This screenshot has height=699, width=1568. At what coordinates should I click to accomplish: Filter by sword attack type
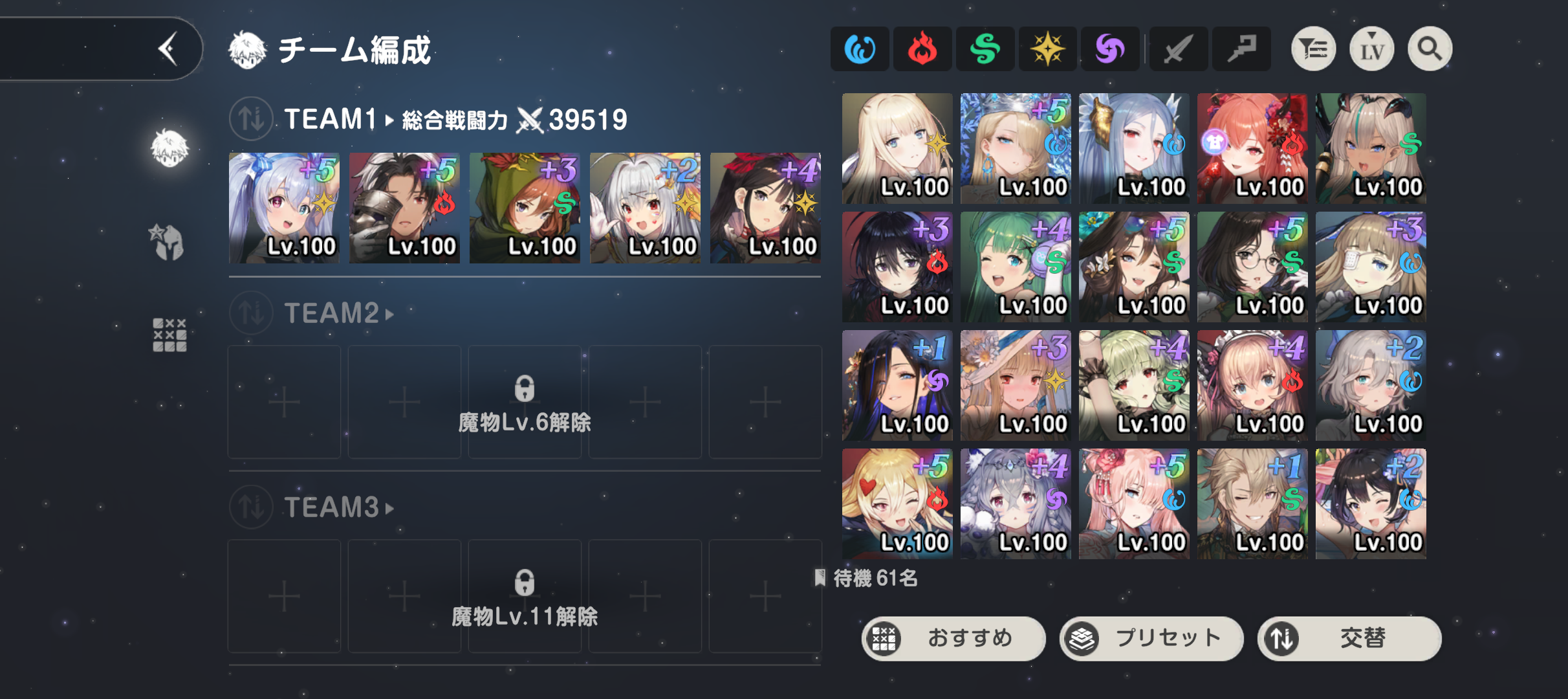(x=1179, y=49)
